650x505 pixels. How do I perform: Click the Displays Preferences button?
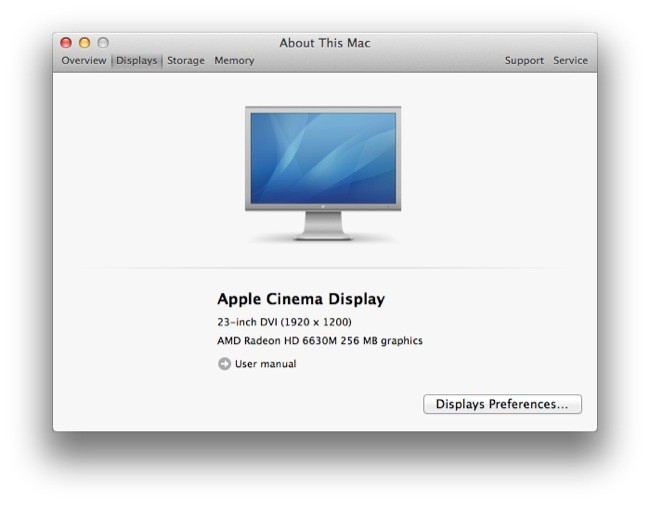pos(502,404)
